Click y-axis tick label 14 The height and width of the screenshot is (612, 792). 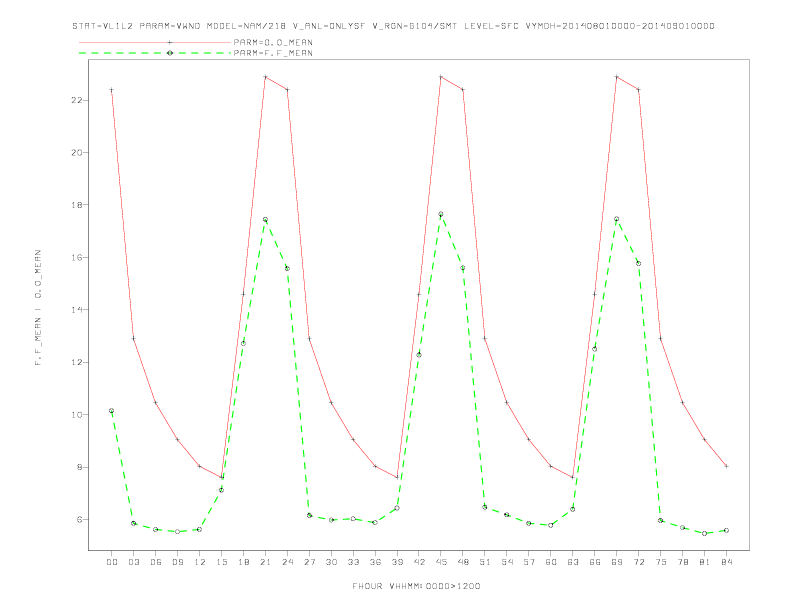coord(77,310)
